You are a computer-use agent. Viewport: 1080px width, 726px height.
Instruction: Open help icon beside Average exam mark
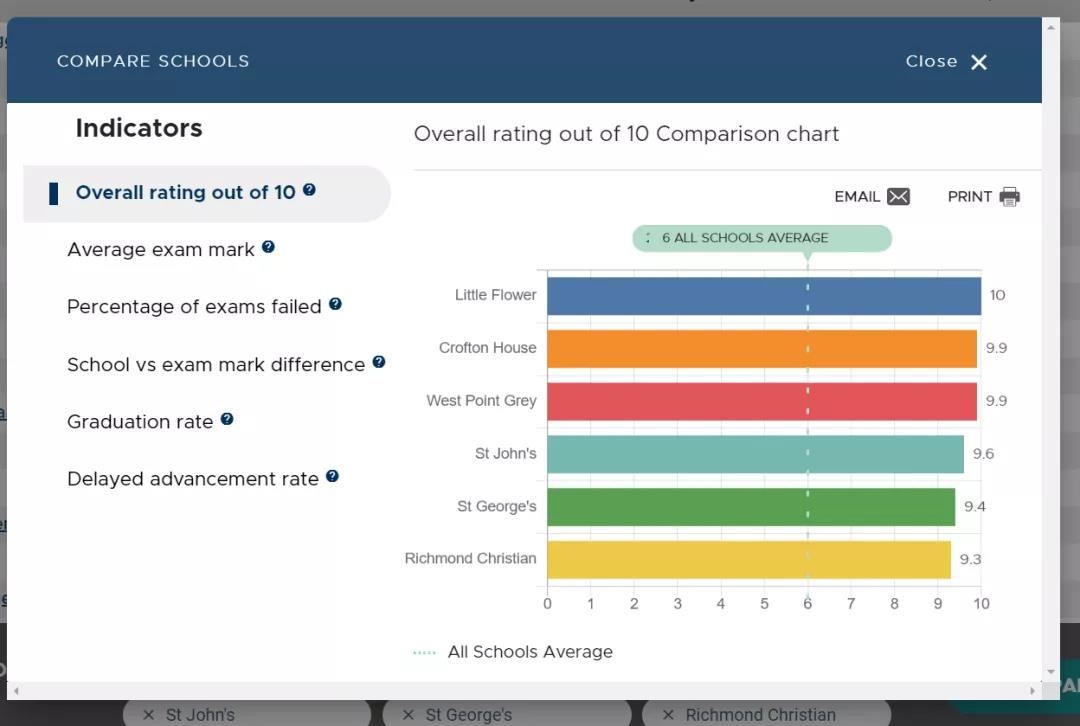click(268, 247)
